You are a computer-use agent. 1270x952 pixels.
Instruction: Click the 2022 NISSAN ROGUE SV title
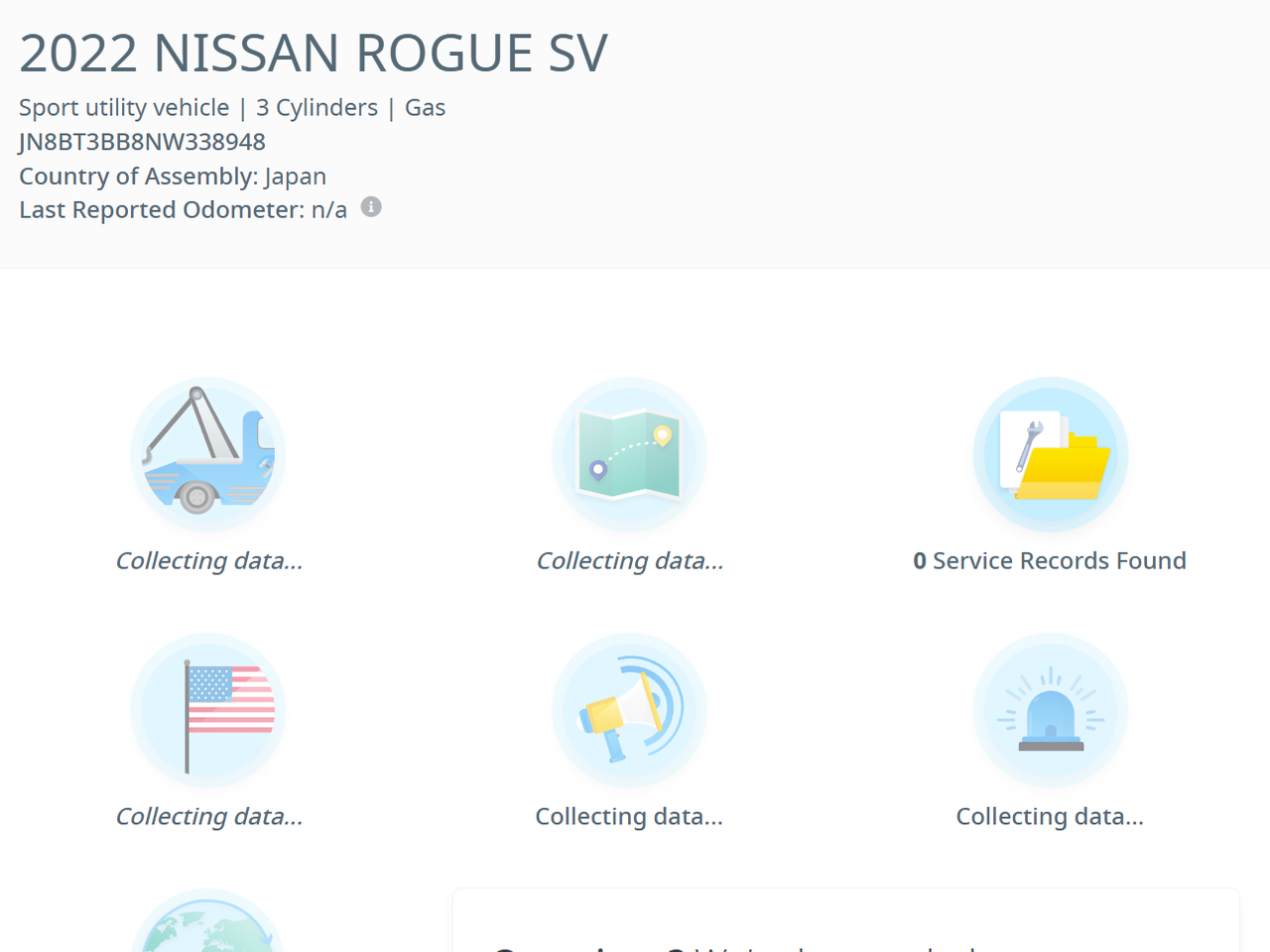[x=314, y=54]
